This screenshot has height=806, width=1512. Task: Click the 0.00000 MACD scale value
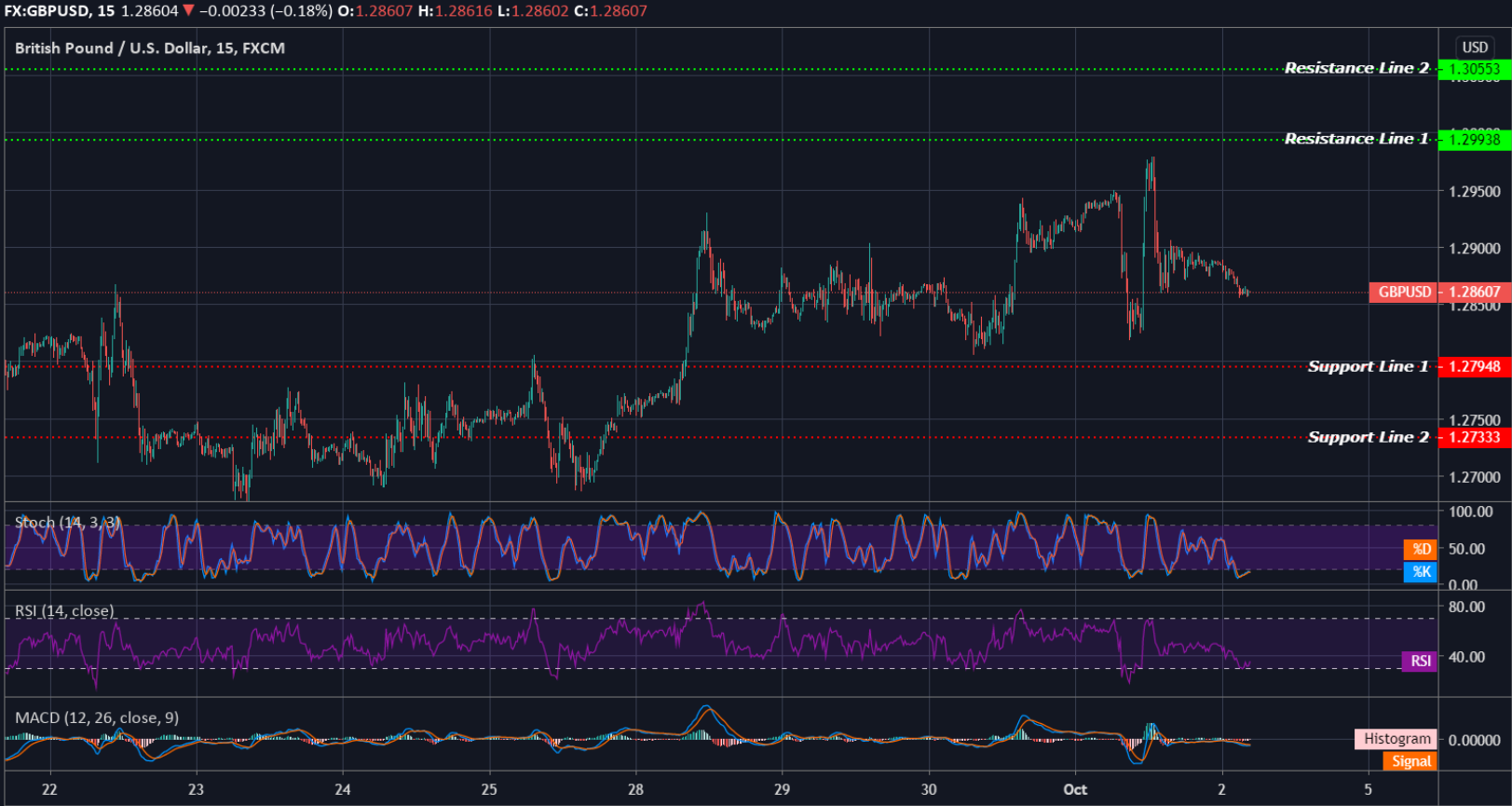[x=1475, y=740]
